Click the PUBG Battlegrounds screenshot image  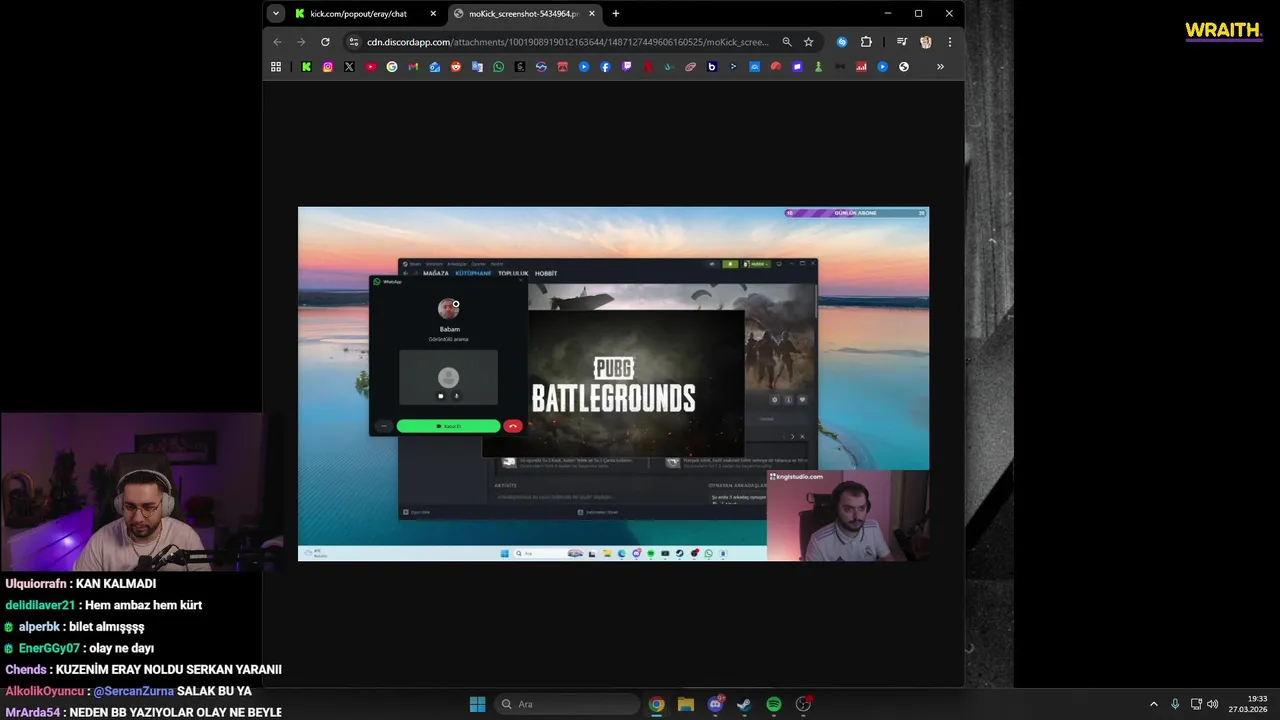[x=613, y=384]
